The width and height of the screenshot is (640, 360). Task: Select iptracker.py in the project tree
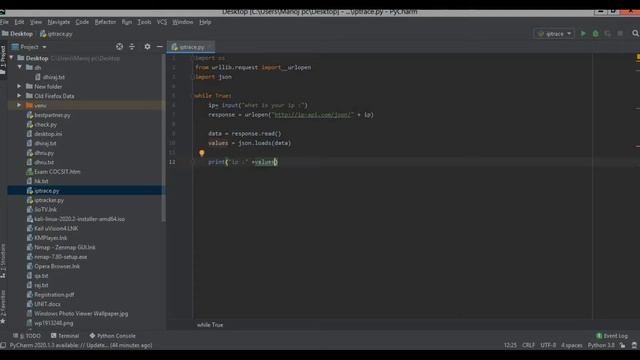[x=49, y=200]
